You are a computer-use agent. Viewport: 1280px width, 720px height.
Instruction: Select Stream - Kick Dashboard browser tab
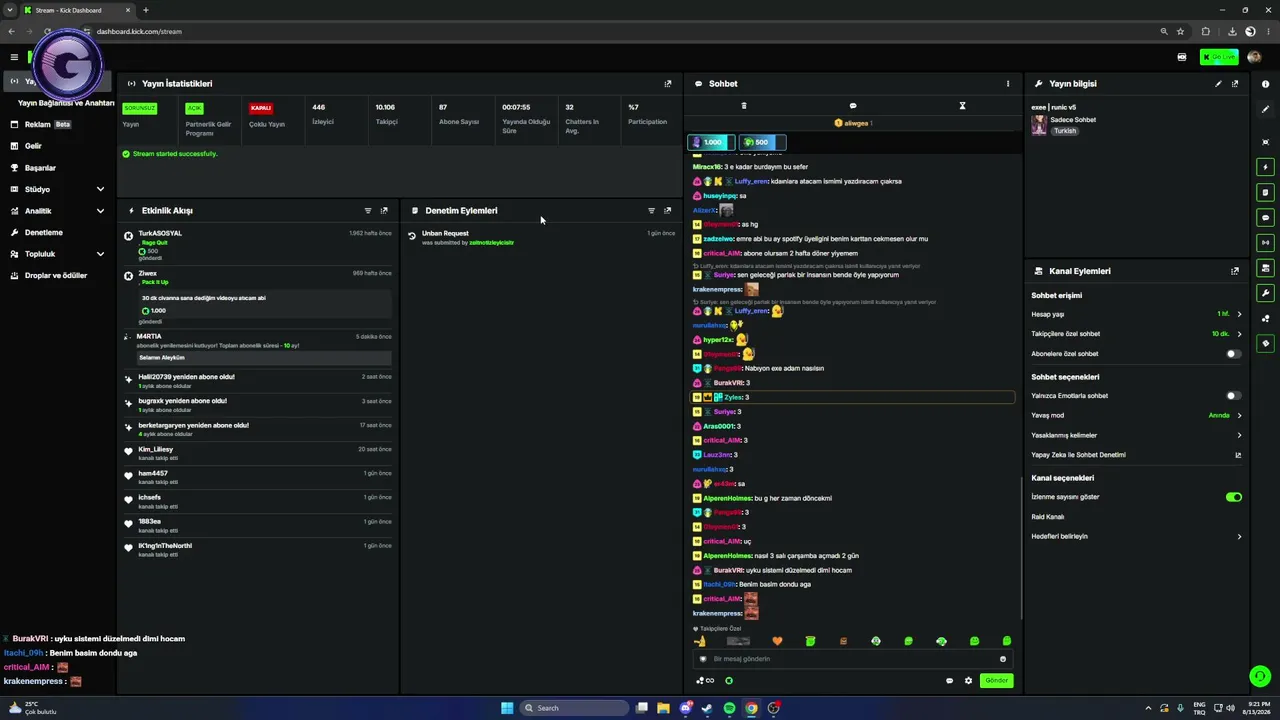pyautogui.click(x=75, y=10)
